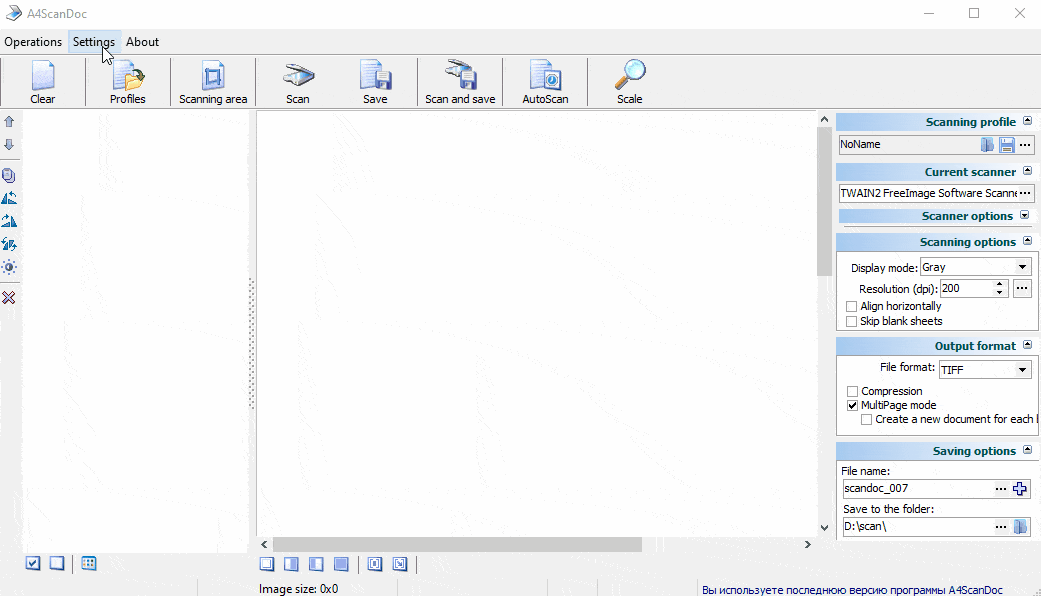Open the Operations menu
Screen dimensions: 1041x596
[x=33, y=42]
